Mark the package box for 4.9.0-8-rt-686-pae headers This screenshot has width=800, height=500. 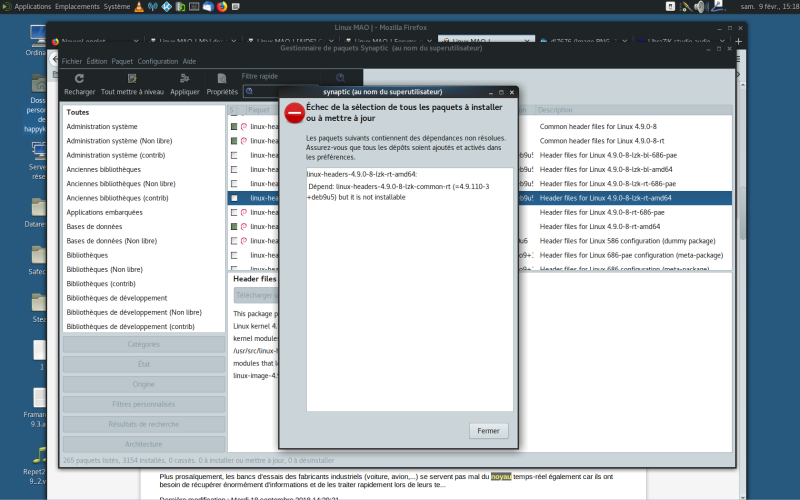tap(234, 212)
